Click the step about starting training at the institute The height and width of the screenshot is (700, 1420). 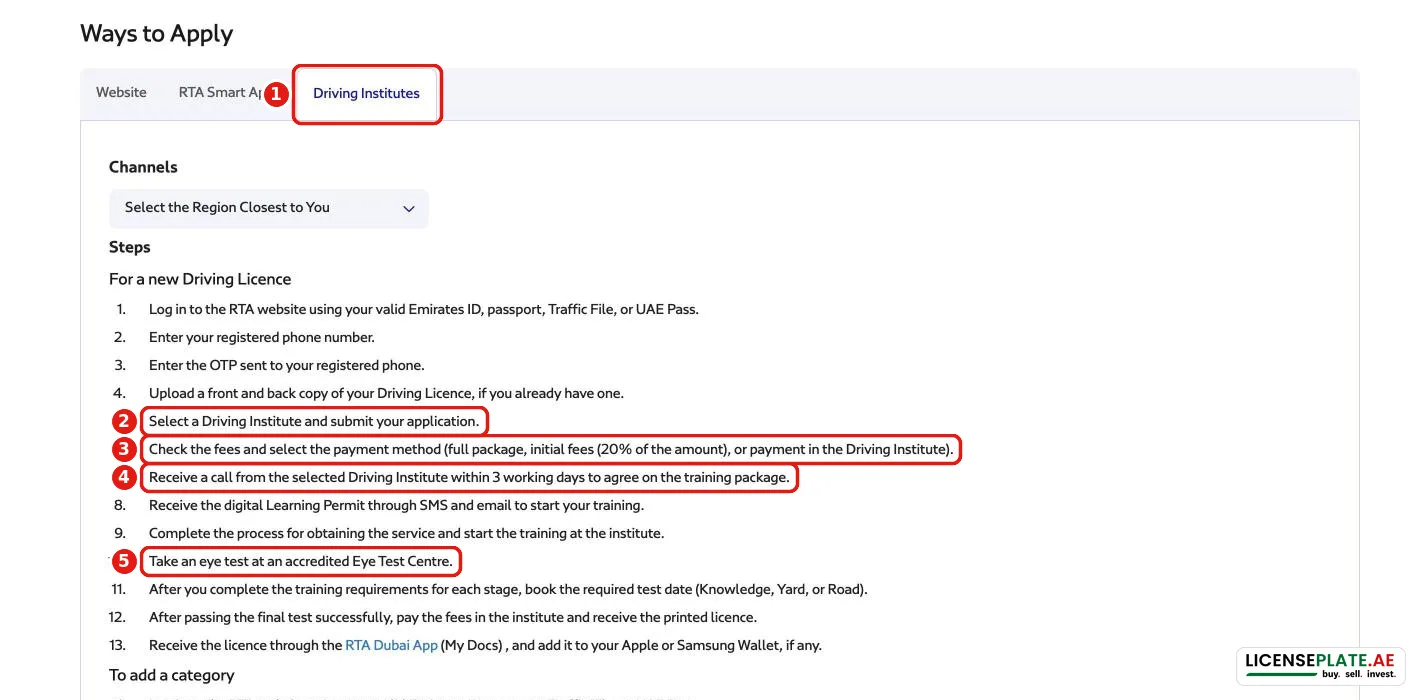(406, 533)
